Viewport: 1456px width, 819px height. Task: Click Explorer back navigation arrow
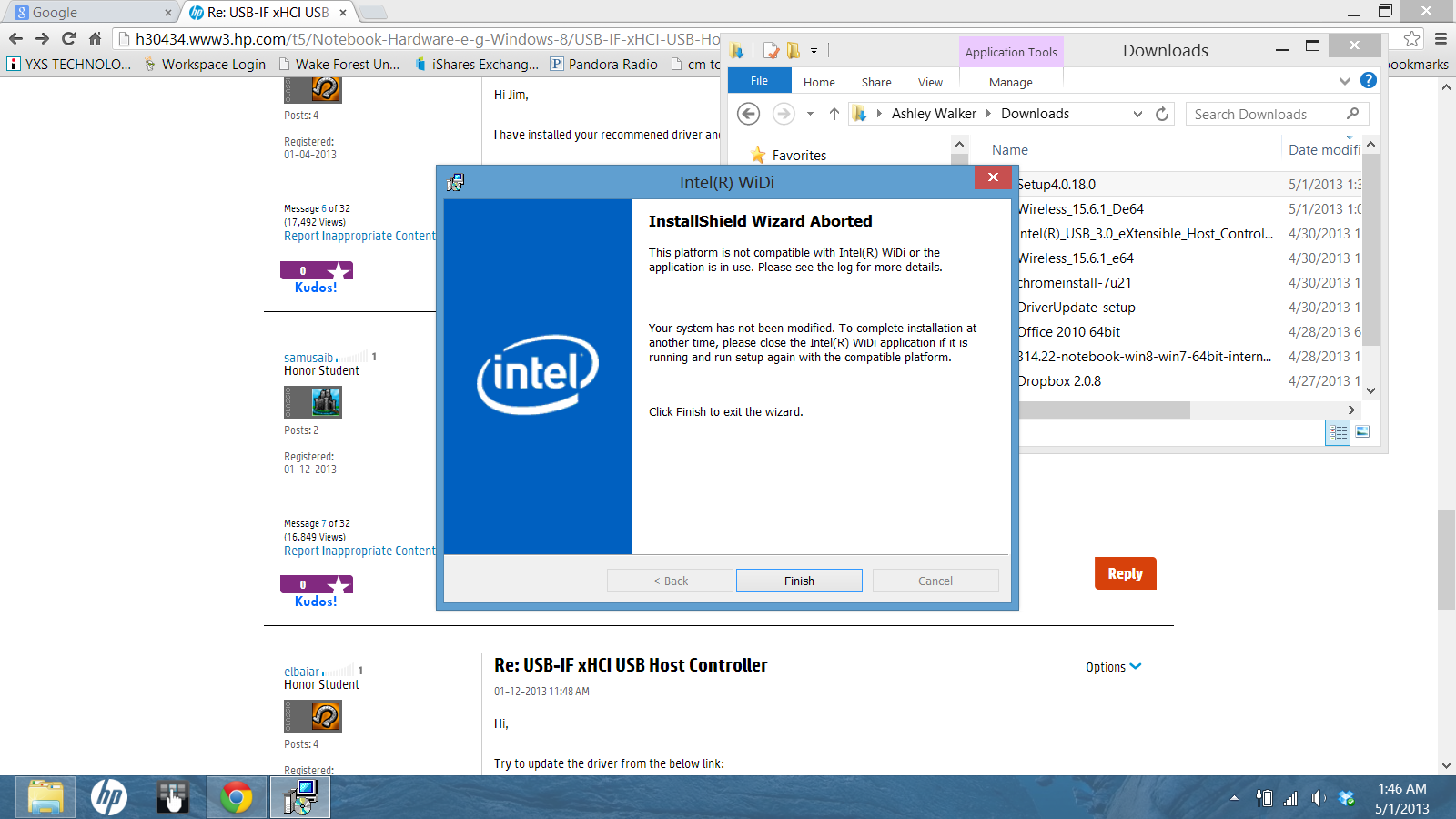[x=748, y=114]
